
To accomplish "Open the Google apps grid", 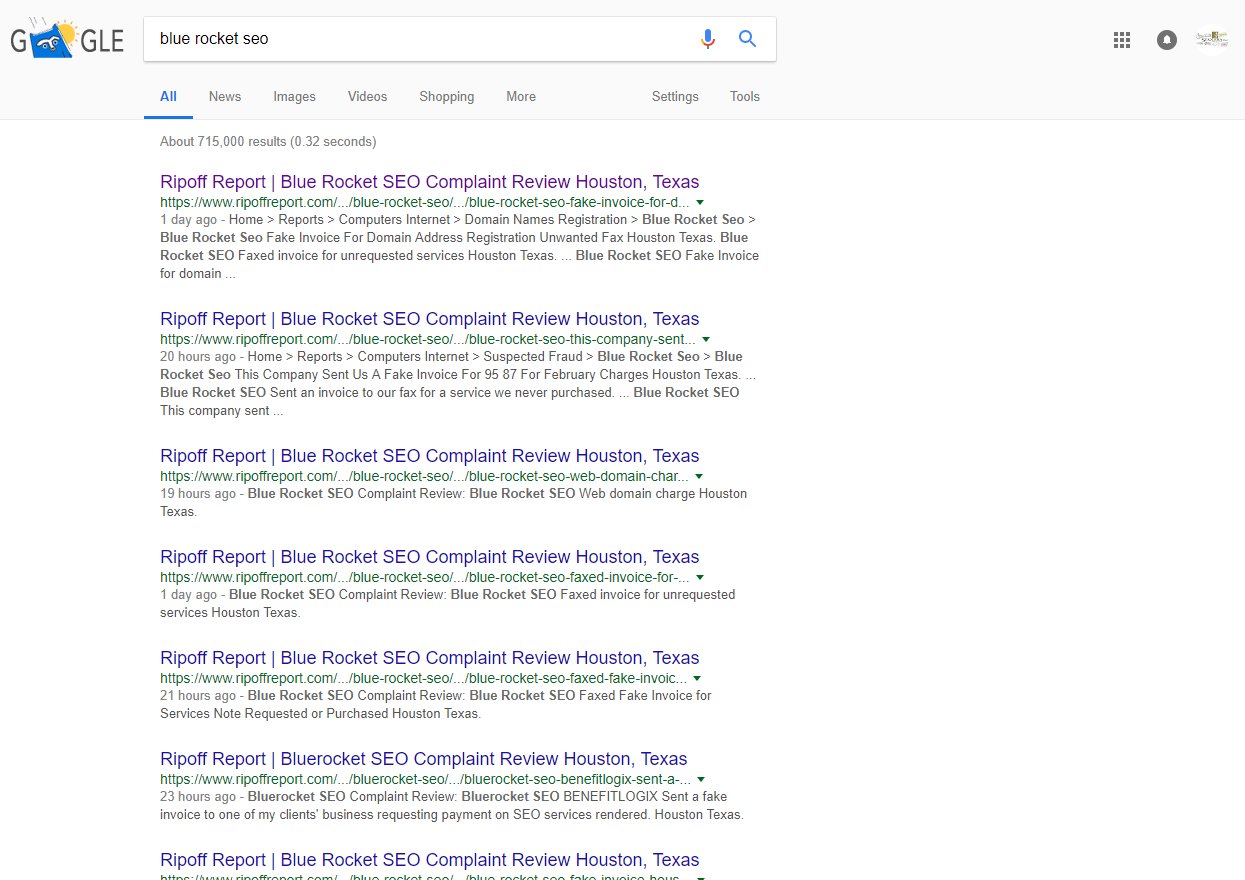I will click(x=1122, y=40).
